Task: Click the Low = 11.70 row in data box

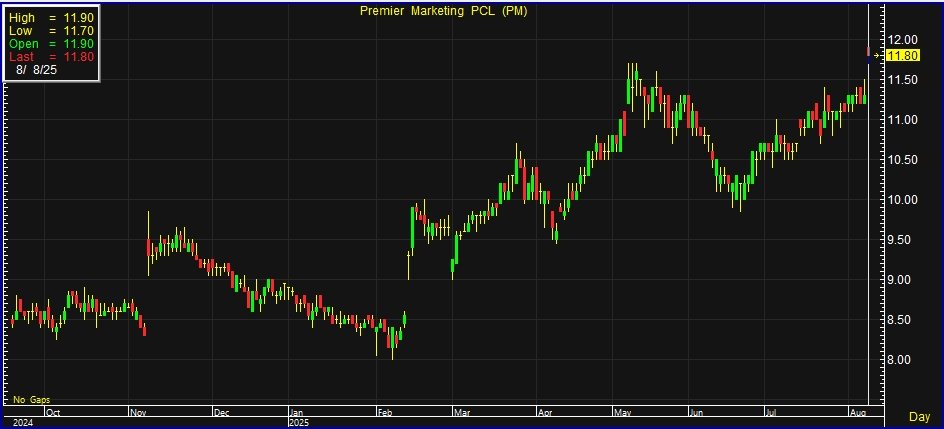Action: pyautogui.click(x=50, y=31)
